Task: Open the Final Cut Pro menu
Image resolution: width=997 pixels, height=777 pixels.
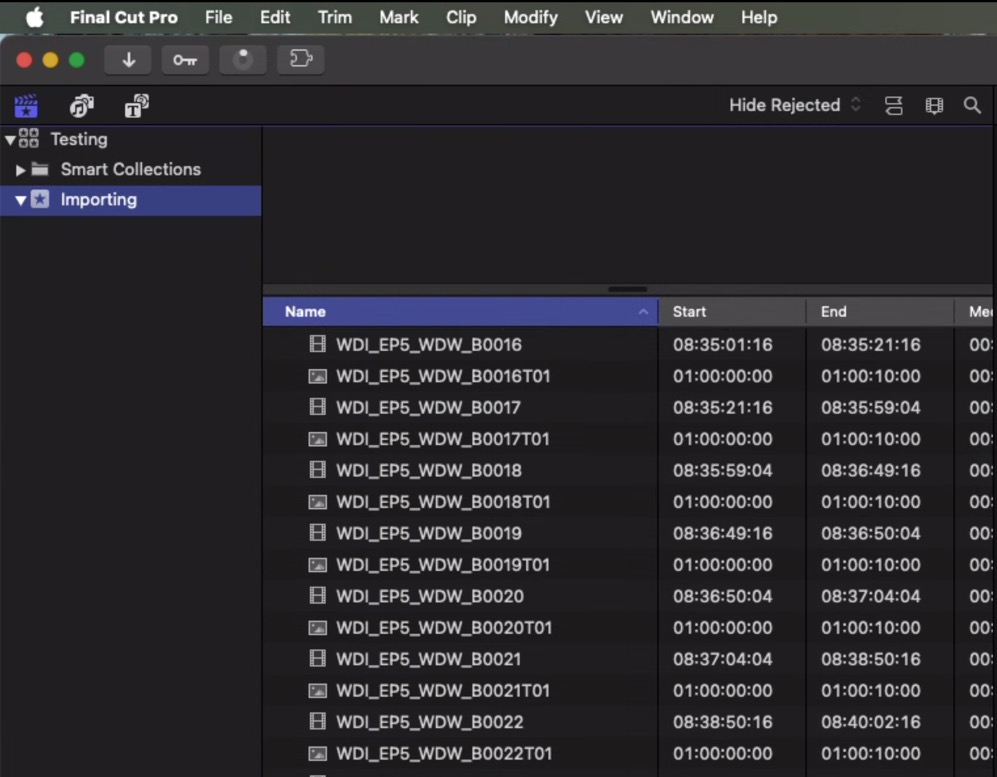Action: click(x=123, y=17)
